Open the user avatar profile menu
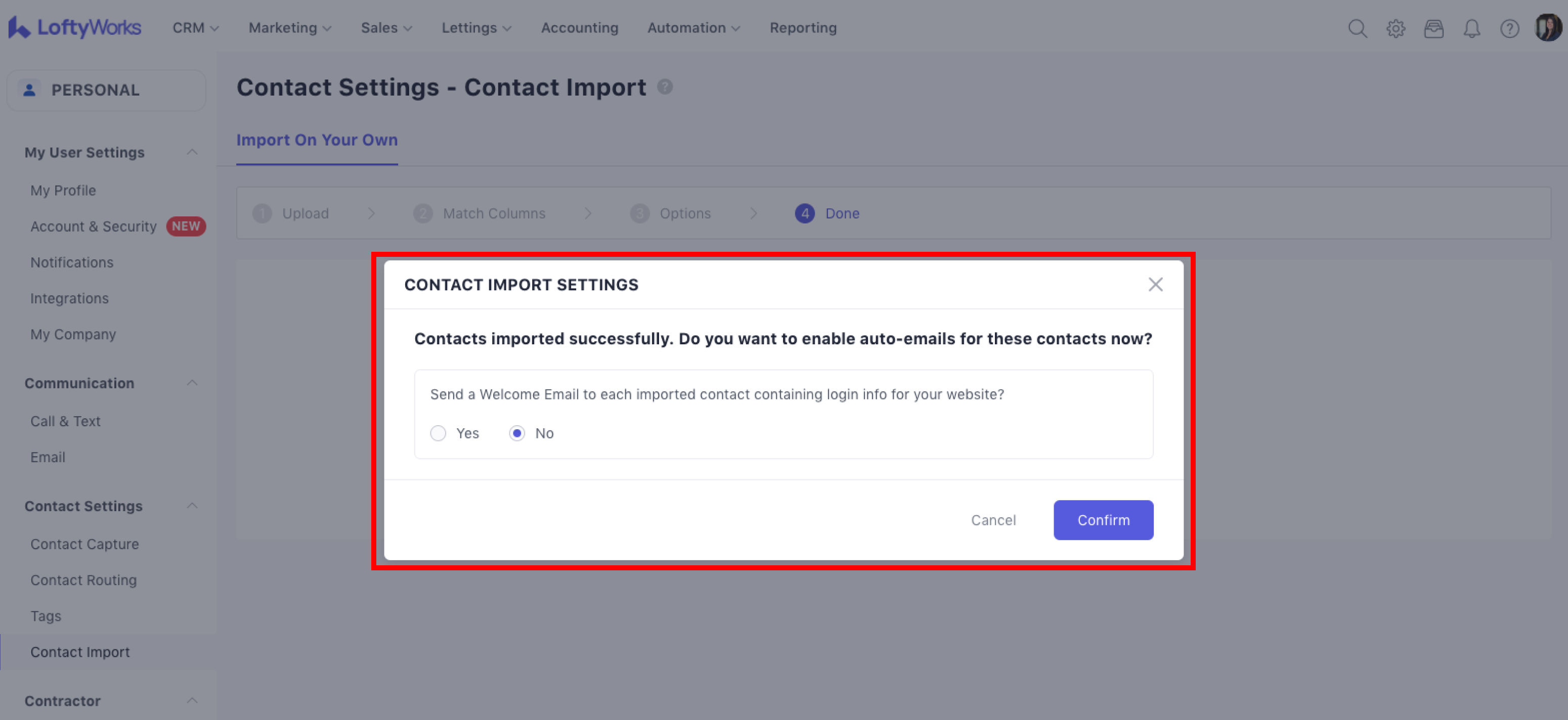Viewport: 1568px width, 720px height. [x=1547, y=28]
